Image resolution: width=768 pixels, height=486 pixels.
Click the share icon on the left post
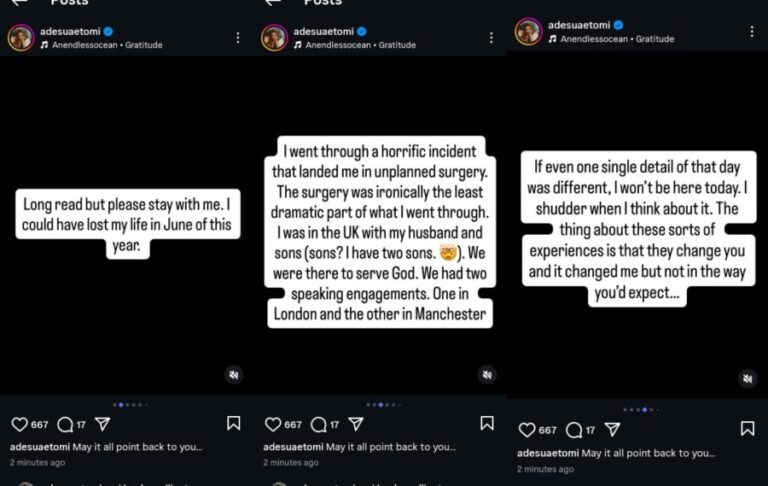point(101,424)
